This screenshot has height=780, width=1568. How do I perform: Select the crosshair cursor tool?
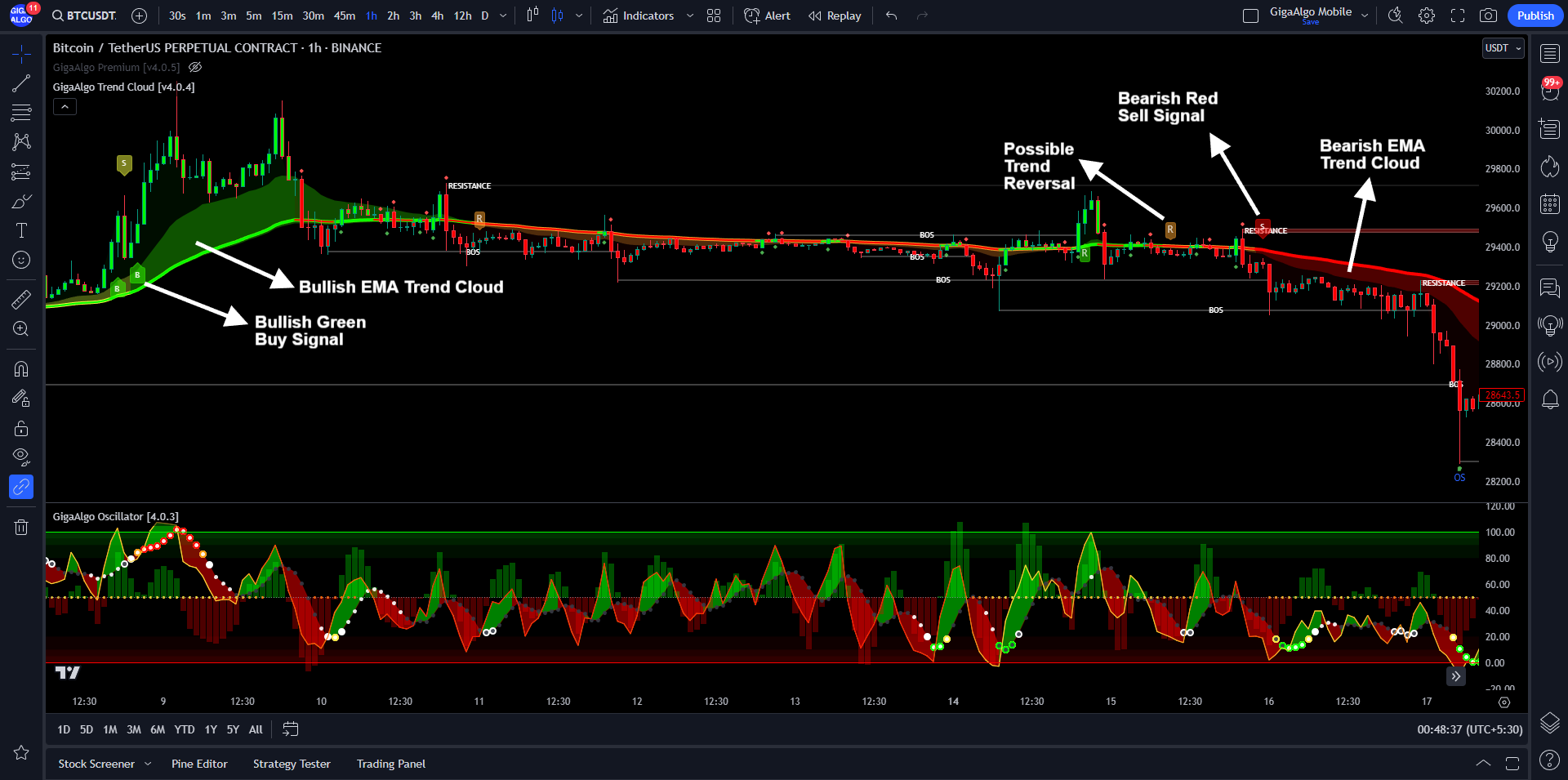pyautogui.click(x=21, y=55)
